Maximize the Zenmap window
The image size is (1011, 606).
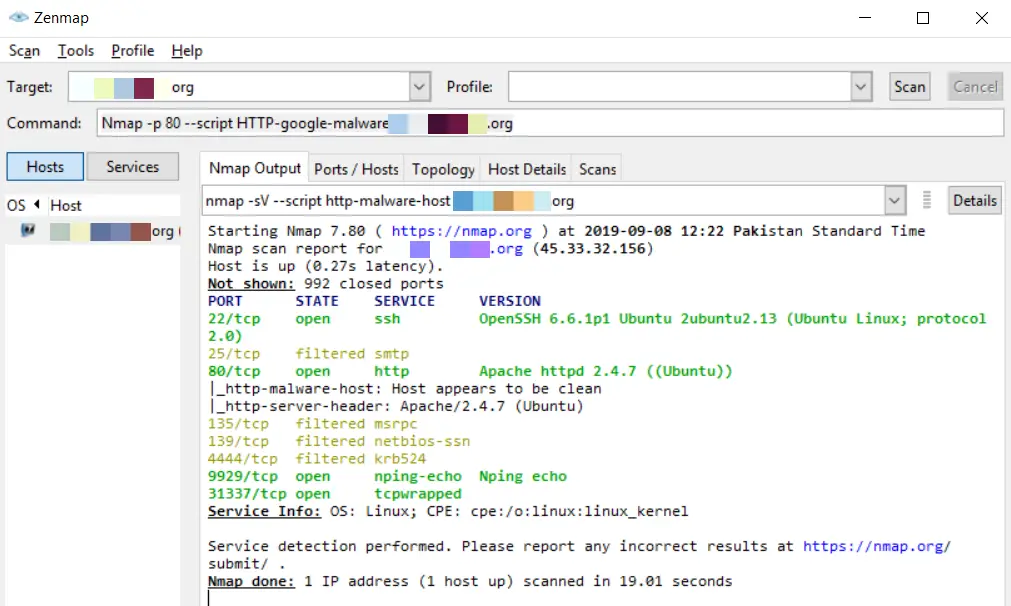click(x=923, y=18)
